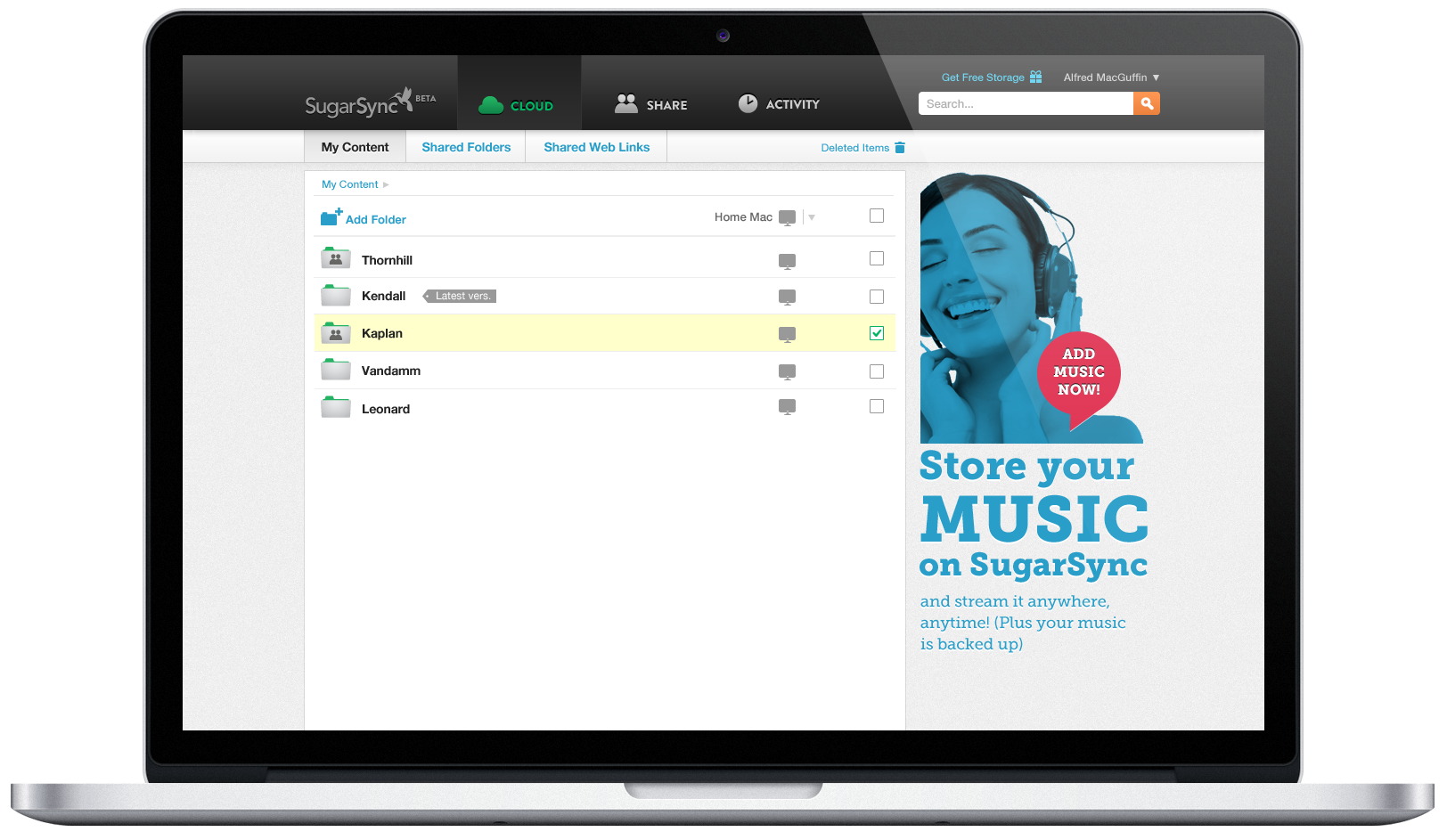
Task: Click the Deleted Items trash icon
Action: coord(900,148)
